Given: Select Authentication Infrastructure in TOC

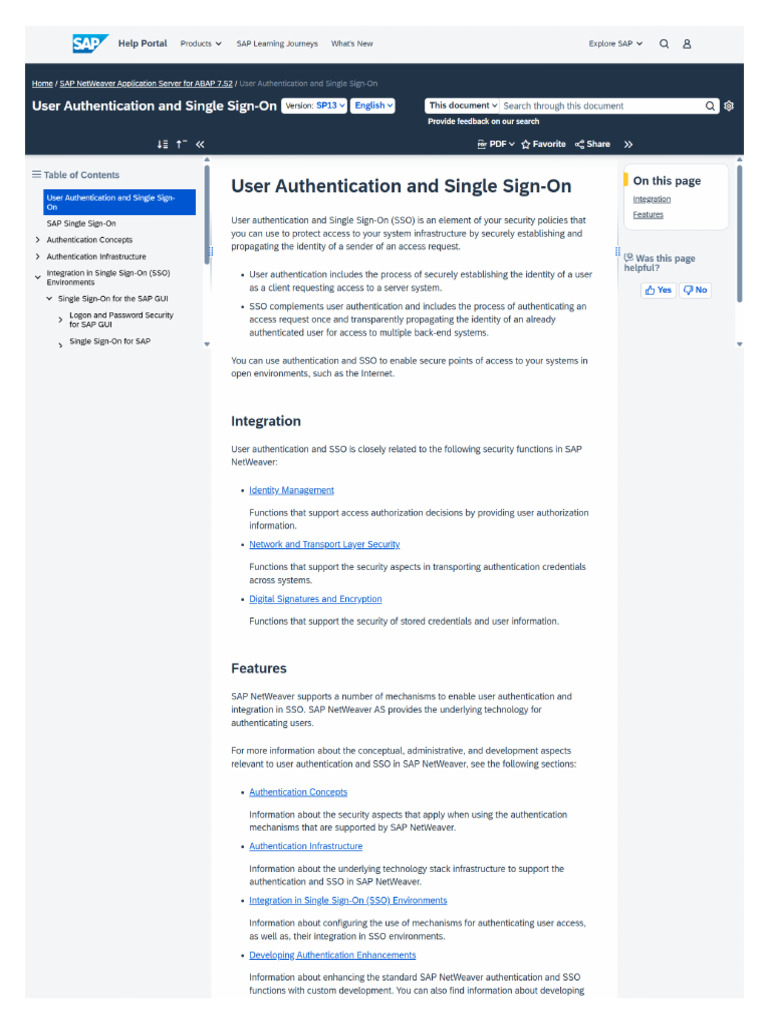Looking at the screenshot, I should click(96, 257).
